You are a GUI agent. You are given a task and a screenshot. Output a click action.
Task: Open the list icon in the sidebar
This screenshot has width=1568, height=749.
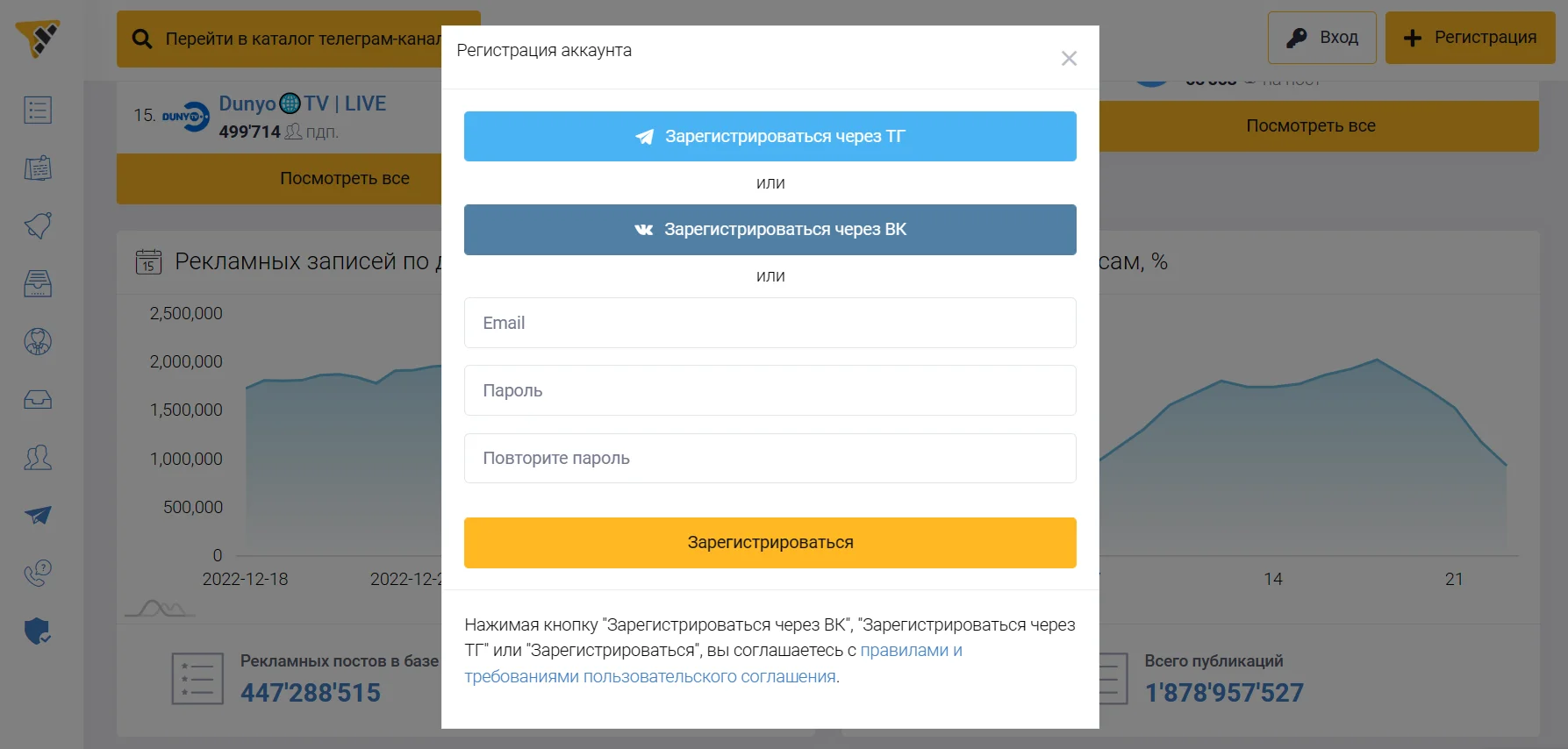[x=38, y=111]
